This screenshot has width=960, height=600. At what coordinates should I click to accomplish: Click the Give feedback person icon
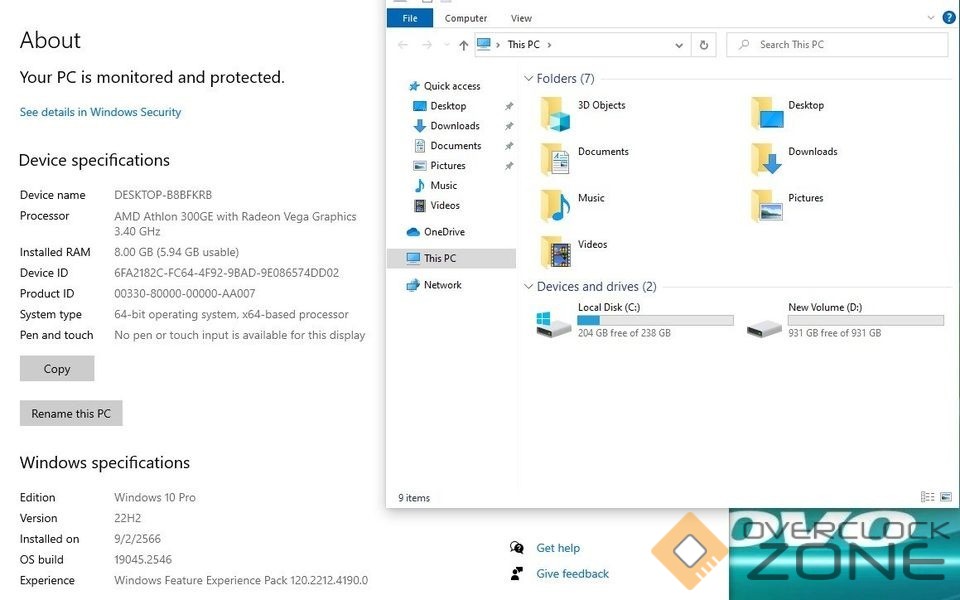click(x=517, y=574)
